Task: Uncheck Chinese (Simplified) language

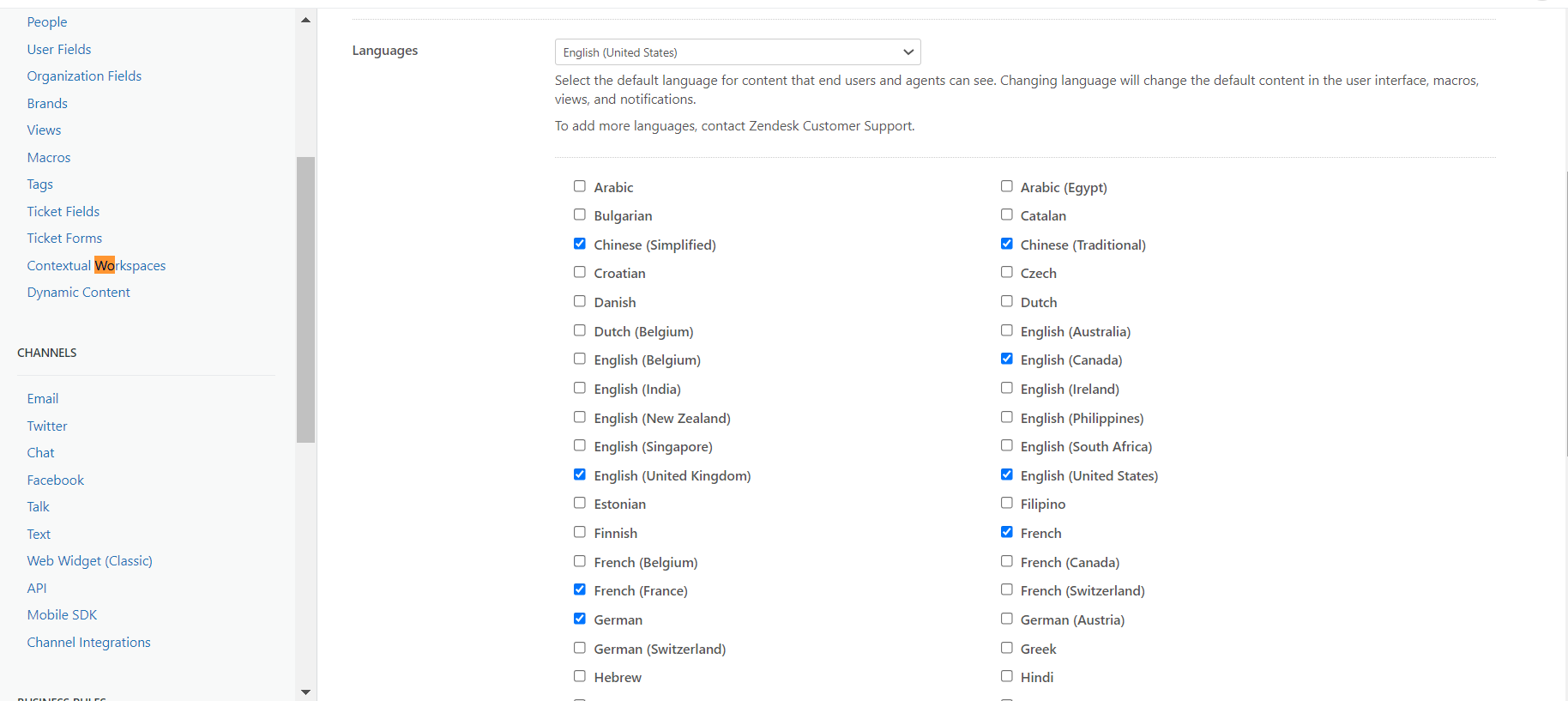Action: pos(580,244)
